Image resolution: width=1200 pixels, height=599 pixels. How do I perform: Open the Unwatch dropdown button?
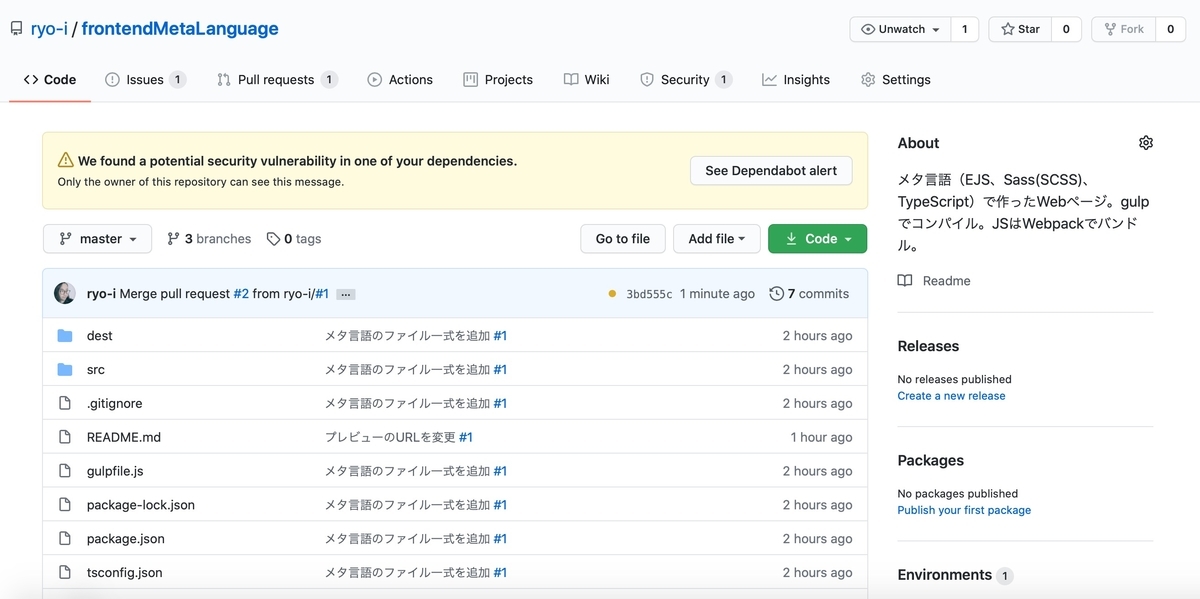point(900,29)
